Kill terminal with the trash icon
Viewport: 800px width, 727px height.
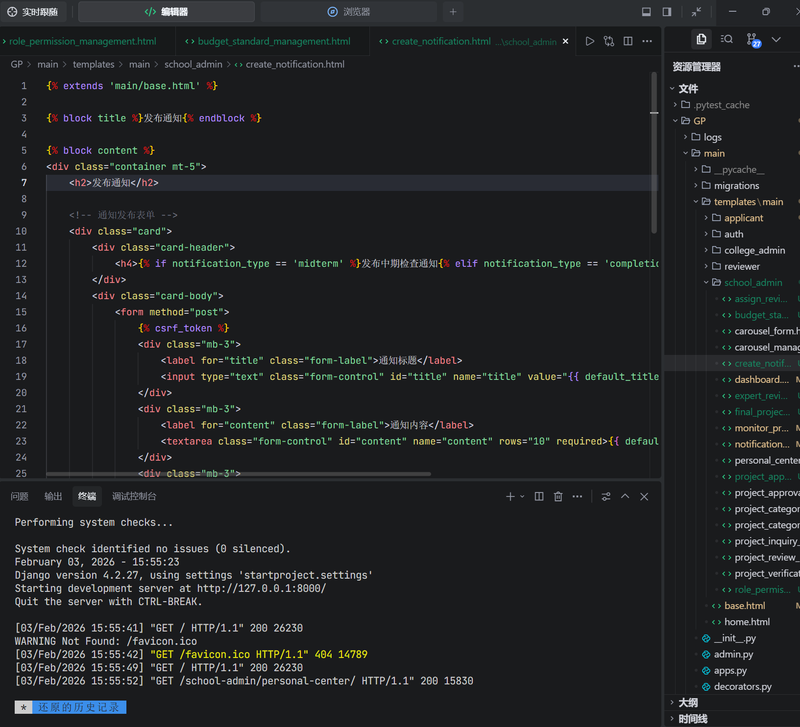[559, 496]
